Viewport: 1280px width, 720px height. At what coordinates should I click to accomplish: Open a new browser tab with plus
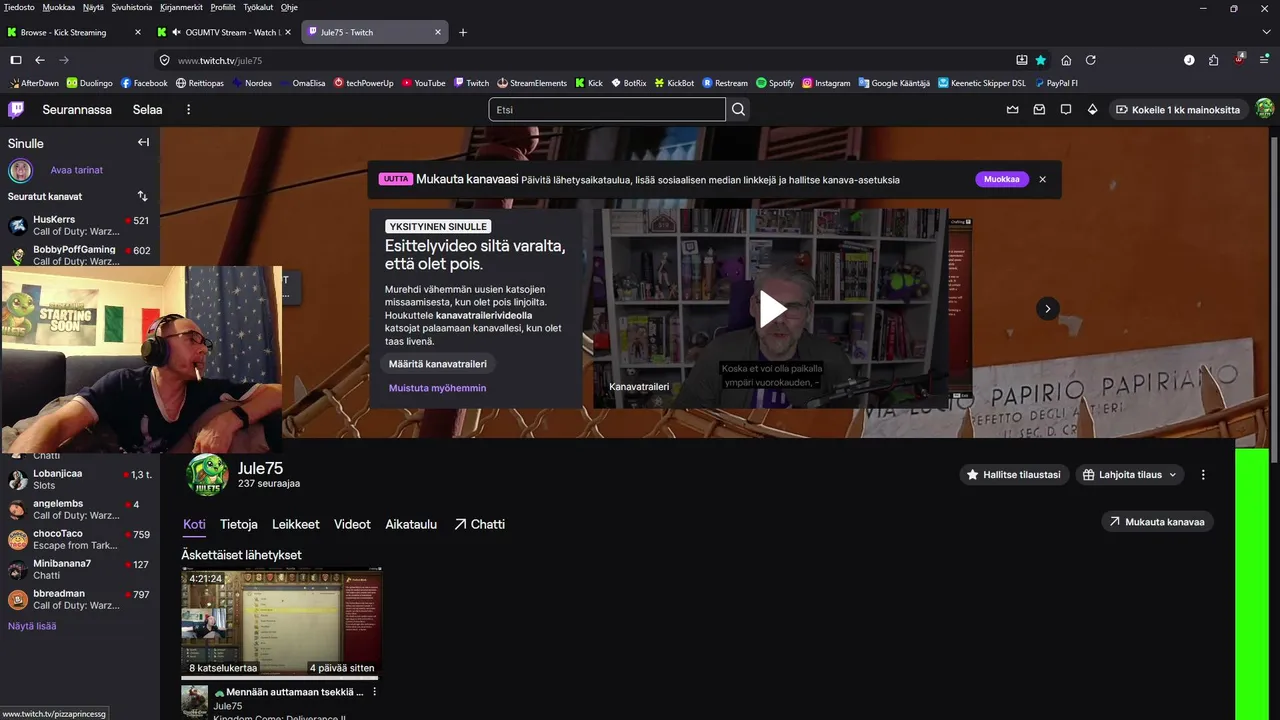463,32
